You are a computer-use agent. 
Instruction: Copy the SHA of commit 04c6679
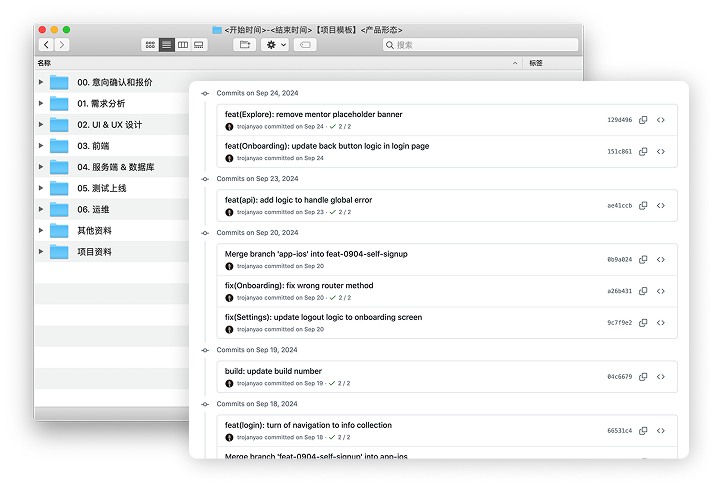tap(643, 377)
